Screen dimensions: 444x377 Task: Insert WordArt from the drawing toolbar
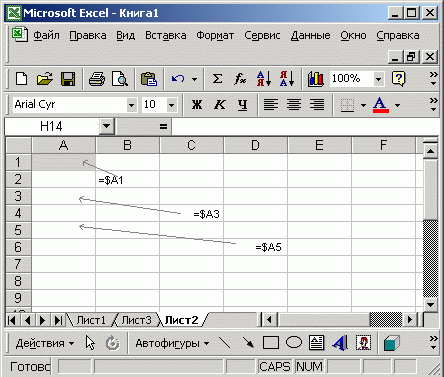(x=340, y=343)
